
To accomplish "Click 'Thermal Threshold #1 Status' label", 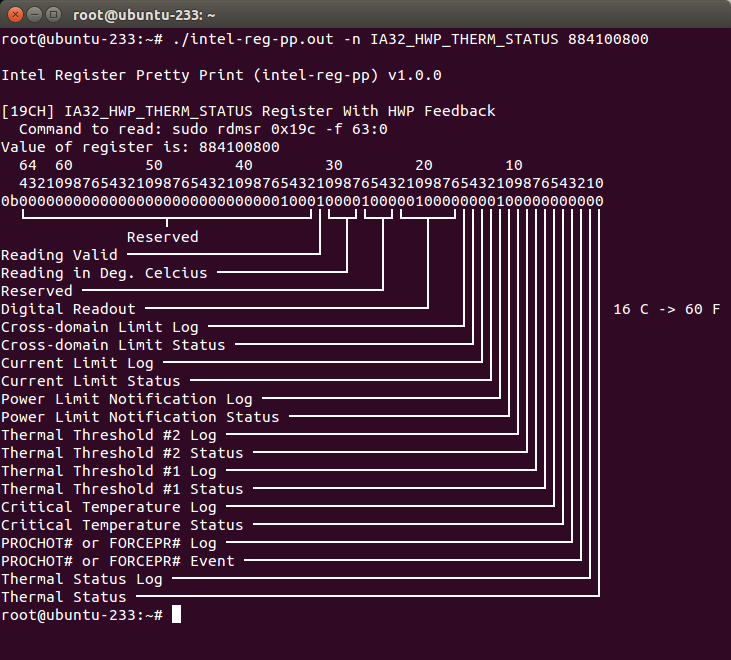I will click(x=122, y=489).
